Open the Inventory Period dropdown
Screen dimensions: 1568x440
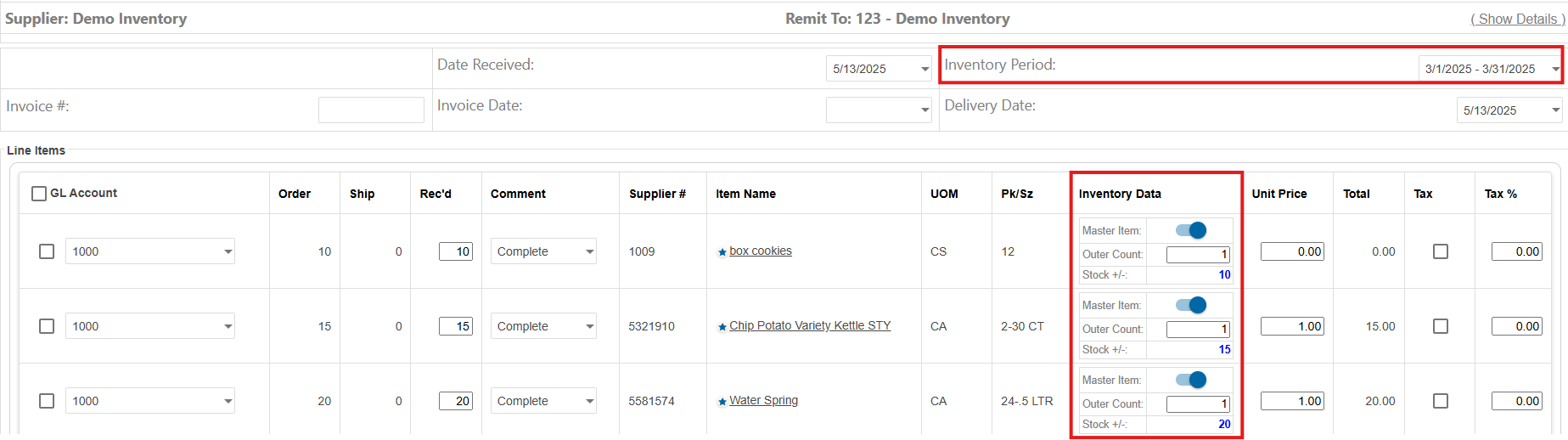pyautogui.click(x=1554, y=69)
